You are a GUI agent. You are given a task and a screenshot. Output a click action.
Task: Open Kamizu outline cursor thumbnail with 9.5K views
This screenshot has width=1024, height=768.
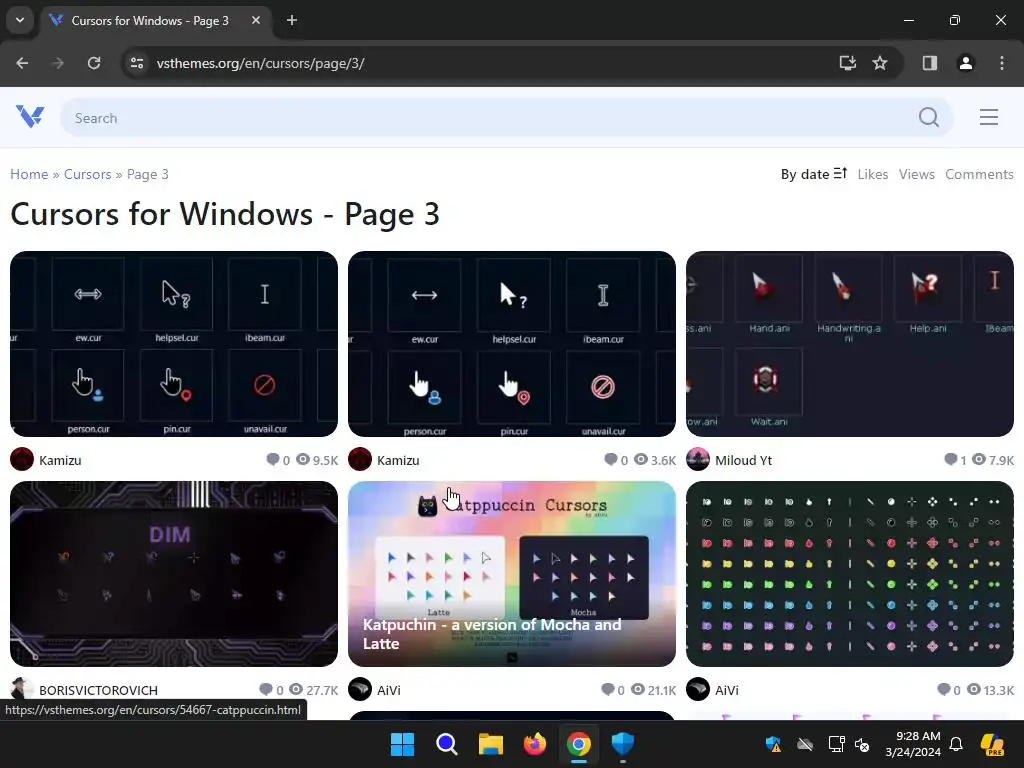174,344
